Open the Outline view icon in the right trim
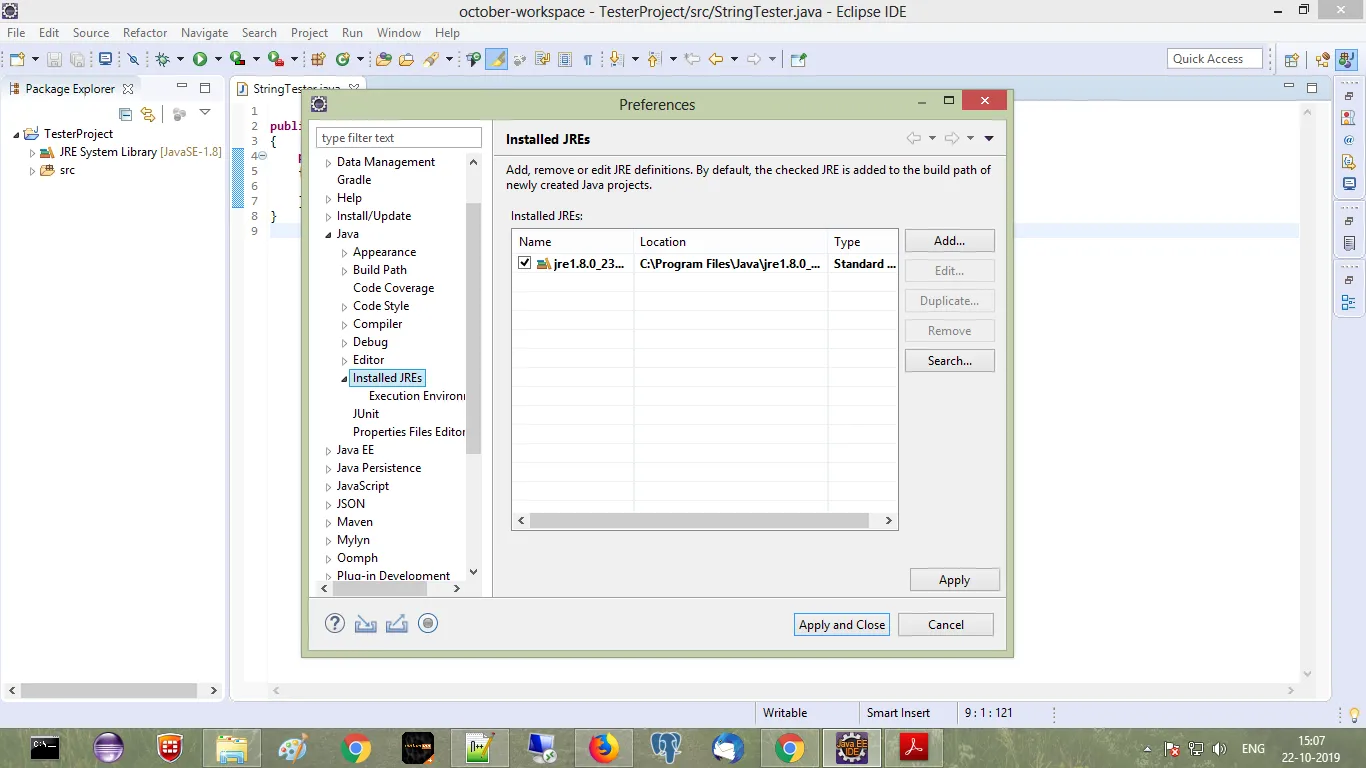 [1349, 303]
